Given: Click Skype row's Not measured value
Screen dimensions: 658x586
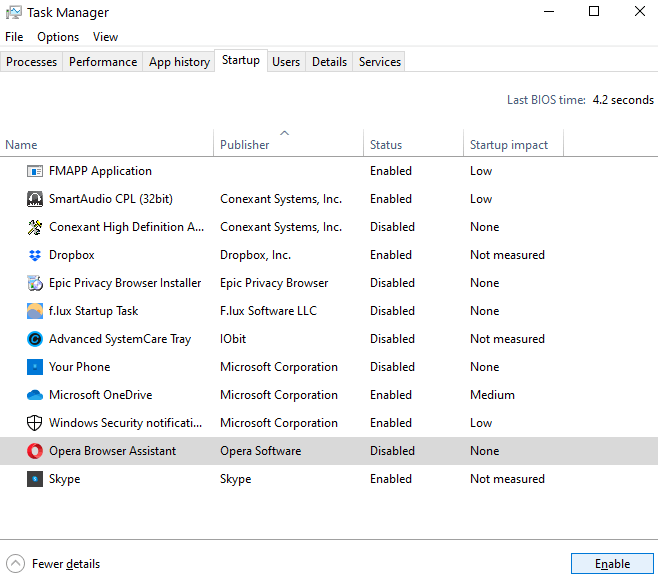Looking at the screenshot, I should pyautogui.click(x=507, y=479).
